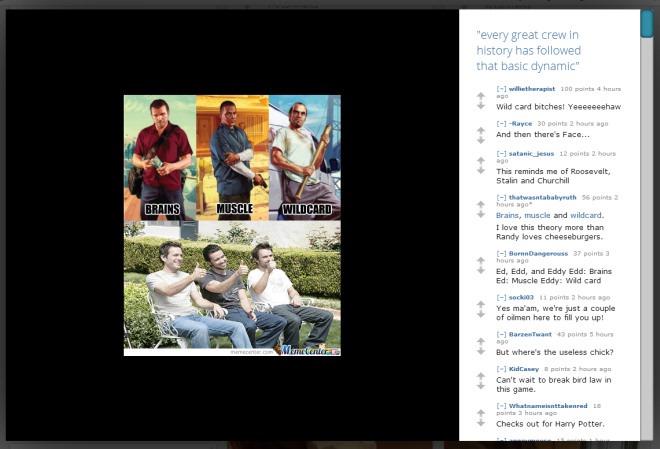Click the Brains Muscle Wildcard meme image
Screen dimensions: 660x449
232,225
